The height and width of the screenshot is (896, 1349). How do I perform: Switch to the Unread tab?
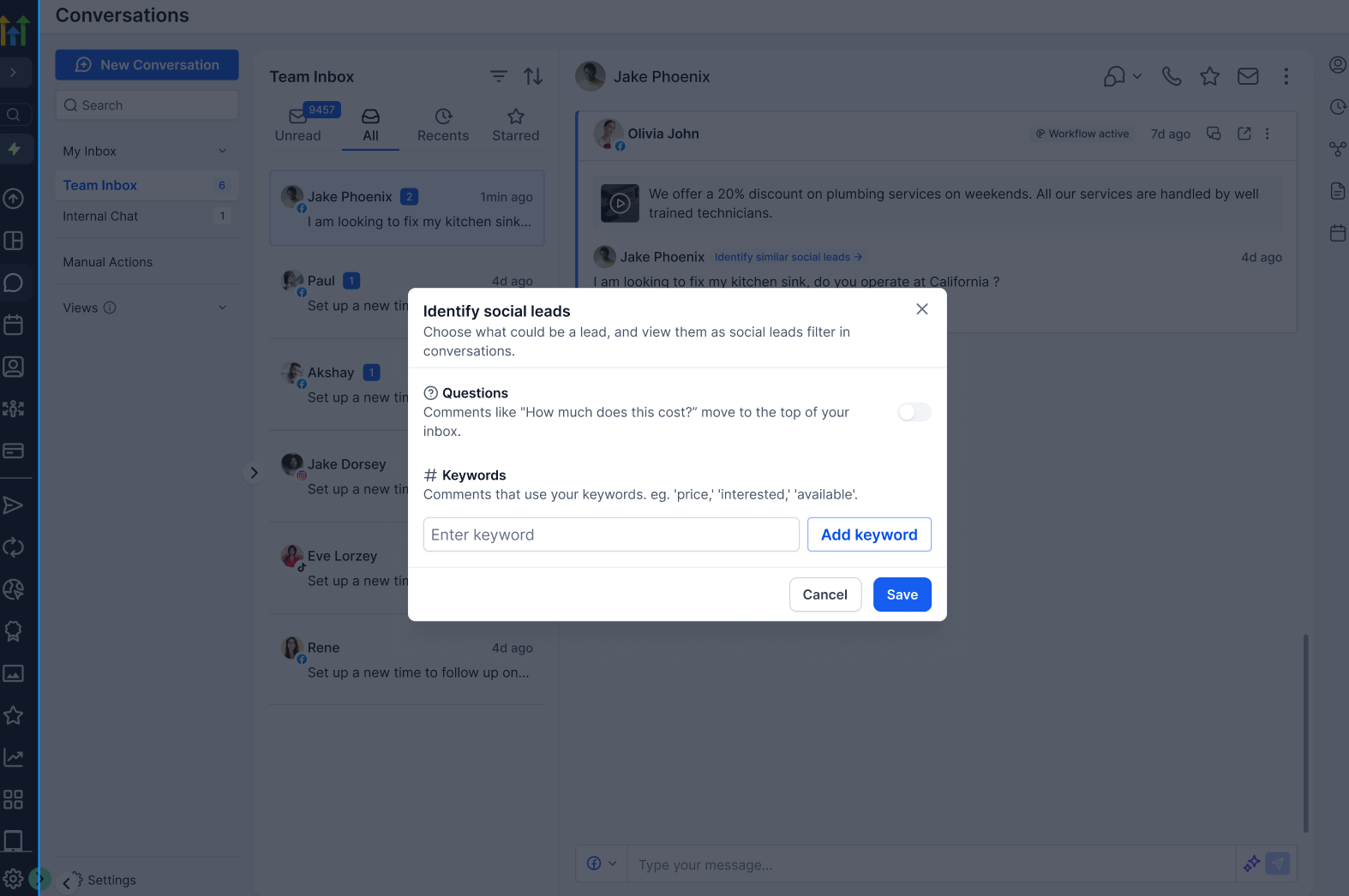tap(298, 125)
